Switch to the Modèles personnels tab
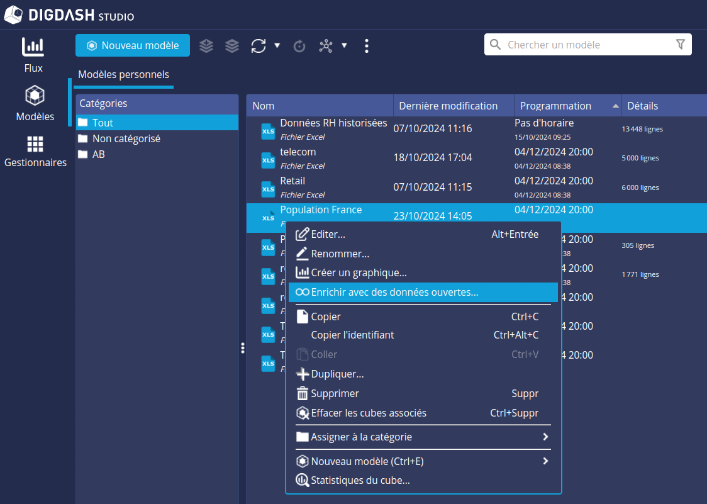The width and height of the screenshot is (707, 504). [x=123, y=74]
